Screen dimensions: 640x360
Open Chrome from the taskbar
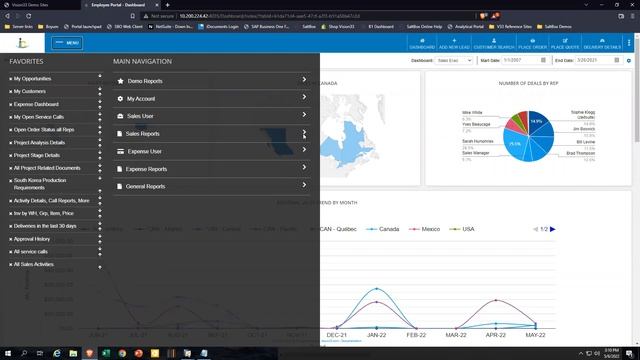[x=122, y=353]
